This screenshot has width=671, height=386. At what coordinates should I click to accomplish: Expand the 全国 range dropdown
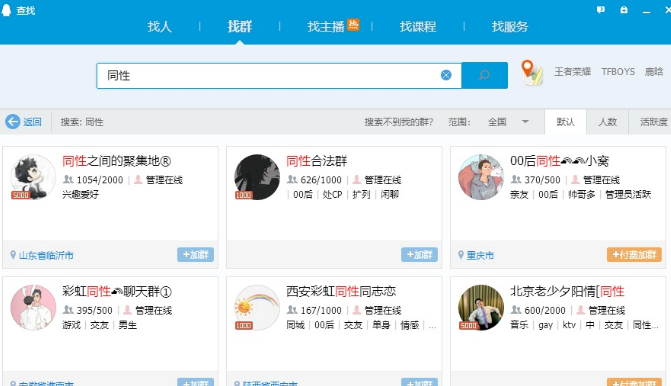pyautogui.click(x=508, y=122)
